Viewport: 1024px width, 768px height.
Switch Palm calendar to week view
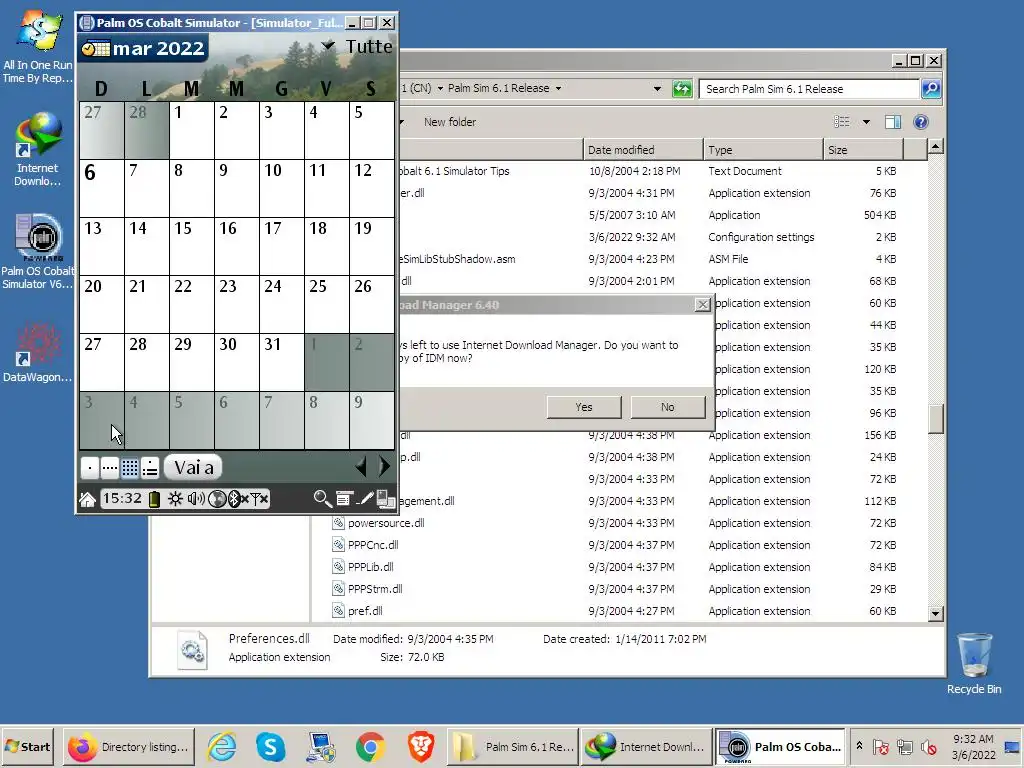click(x=110, y=468)
